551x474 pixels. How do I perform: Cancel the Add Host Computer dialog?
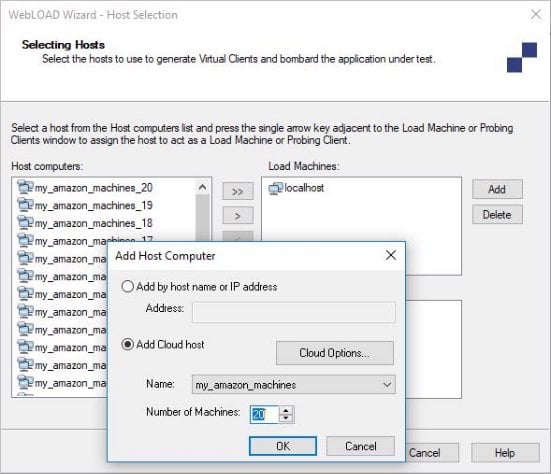(361, 446)
